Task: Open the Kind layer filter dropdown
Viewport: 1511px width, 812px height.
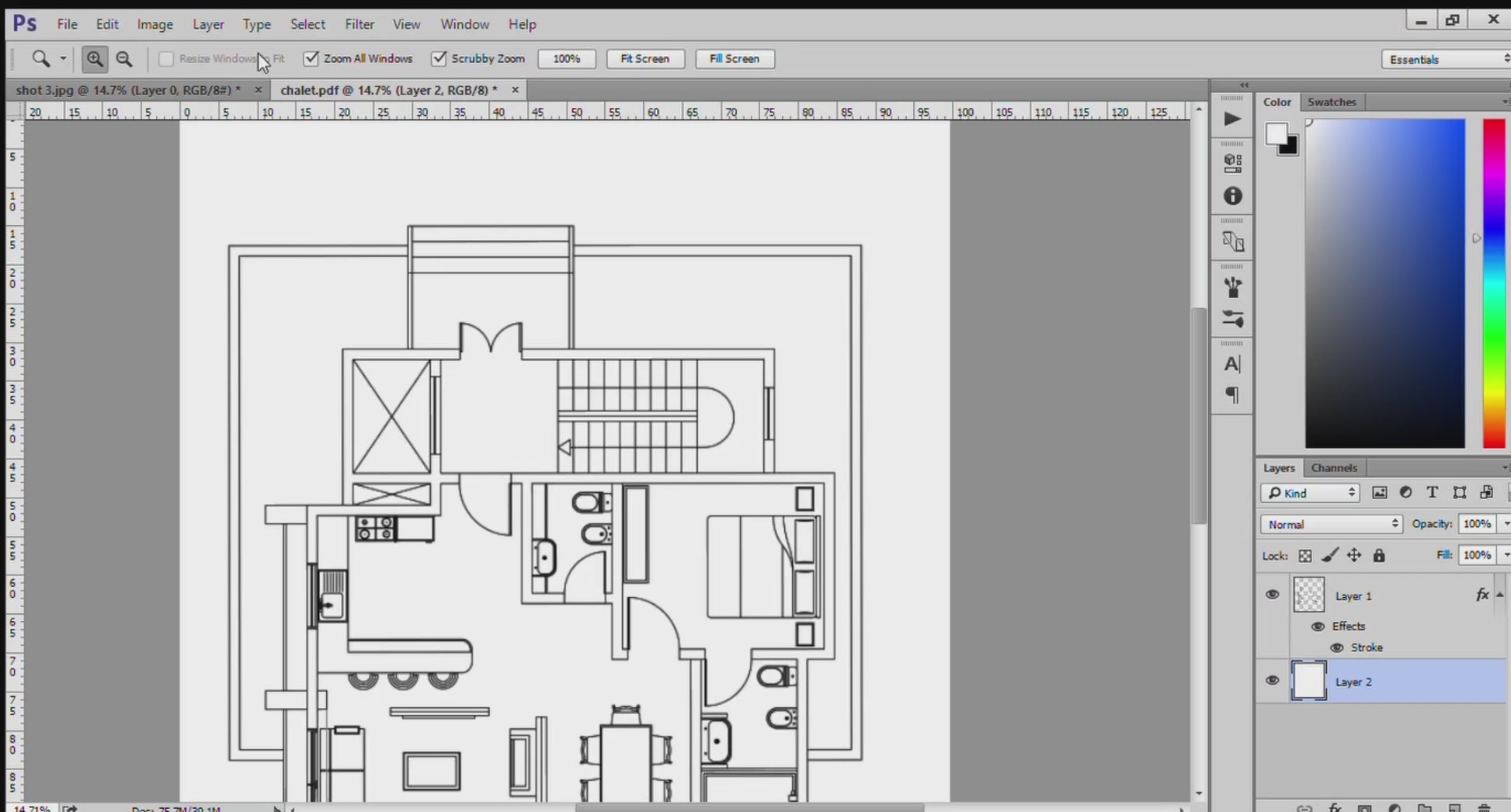Action: 1310,493
